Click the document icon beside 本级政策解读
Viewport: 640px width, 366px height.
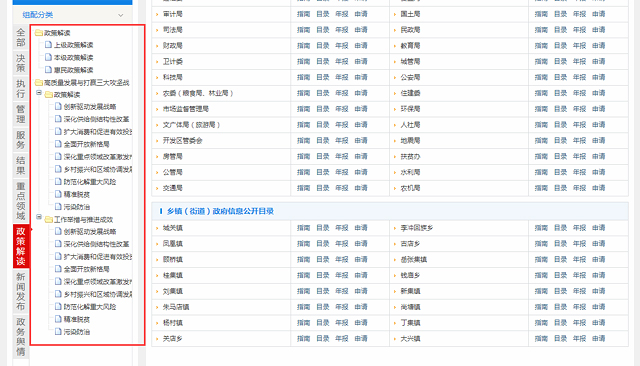(x=49, y=57)
